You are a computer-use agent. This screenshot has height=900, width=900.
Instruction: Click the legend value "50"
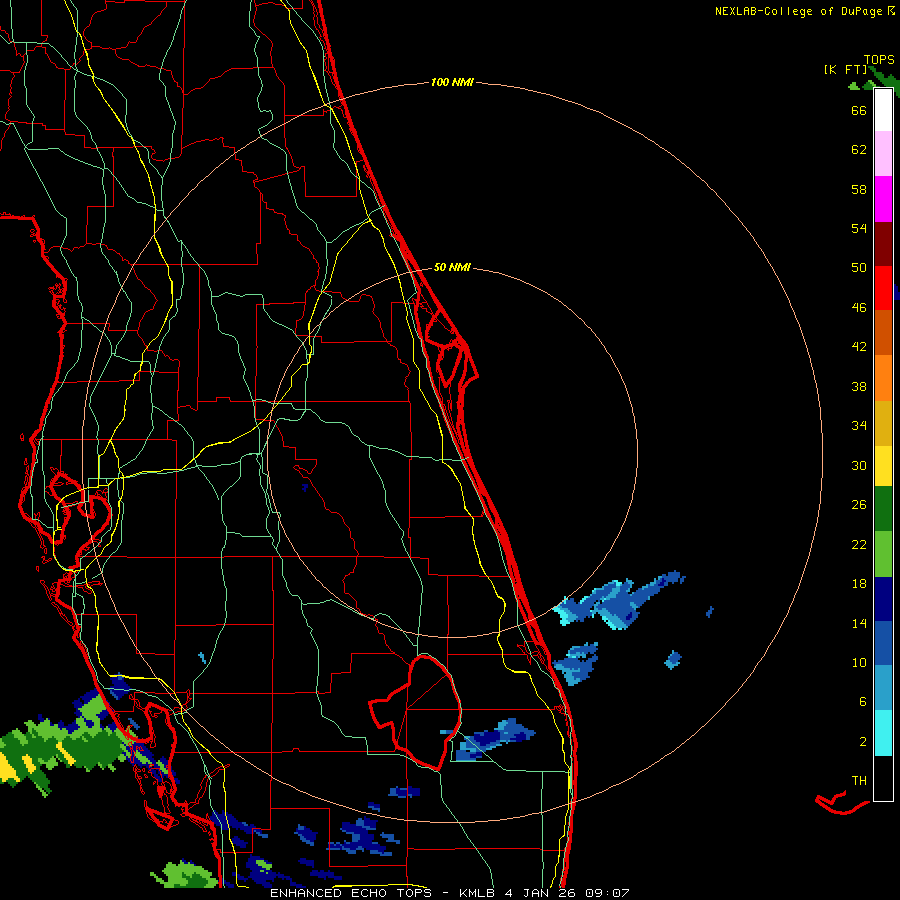[x=859, y=268]
